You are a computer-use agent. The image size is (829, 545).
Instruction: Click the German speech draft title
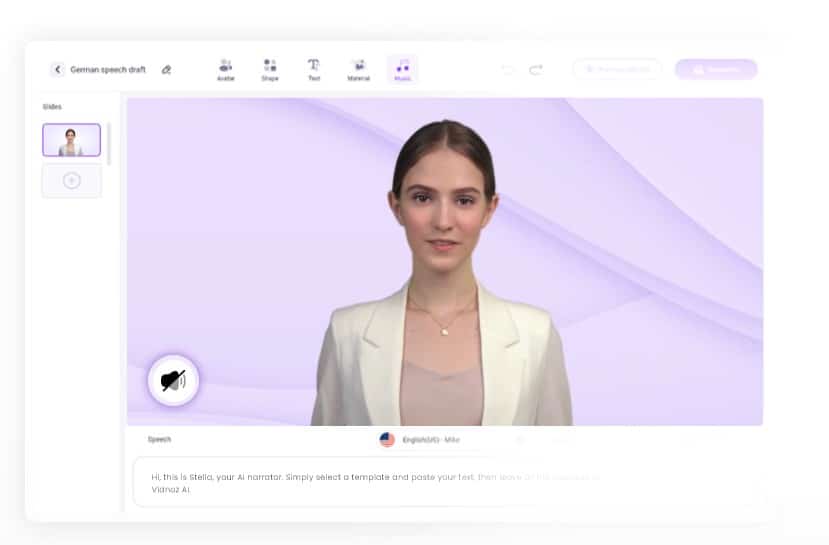coord(108,70)
